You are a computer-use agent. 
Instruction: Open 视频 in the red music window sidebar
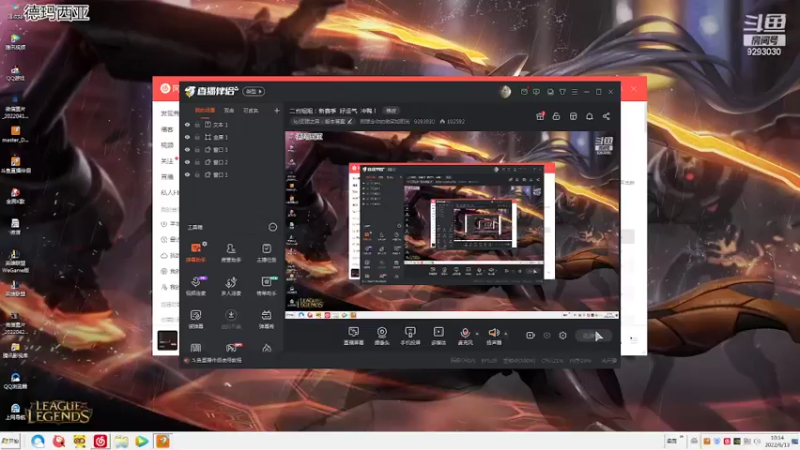[167, 145]
